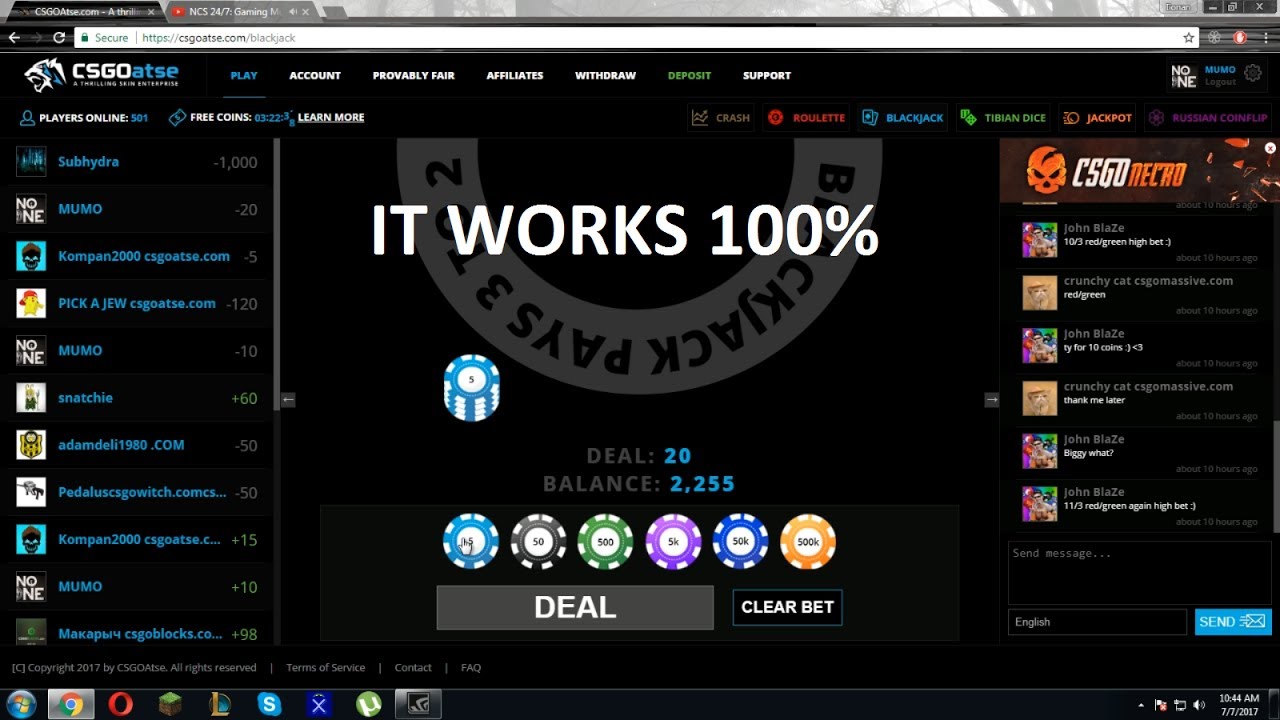Click John BlaZe's Biggy what message
Image resolution: width=1280 pixels, height=720 pixels.
1088,453
